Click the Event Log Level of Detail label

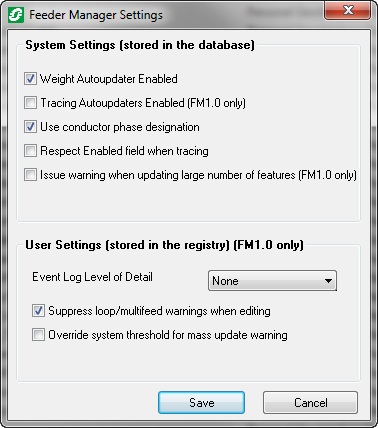[x=92, y=277]
